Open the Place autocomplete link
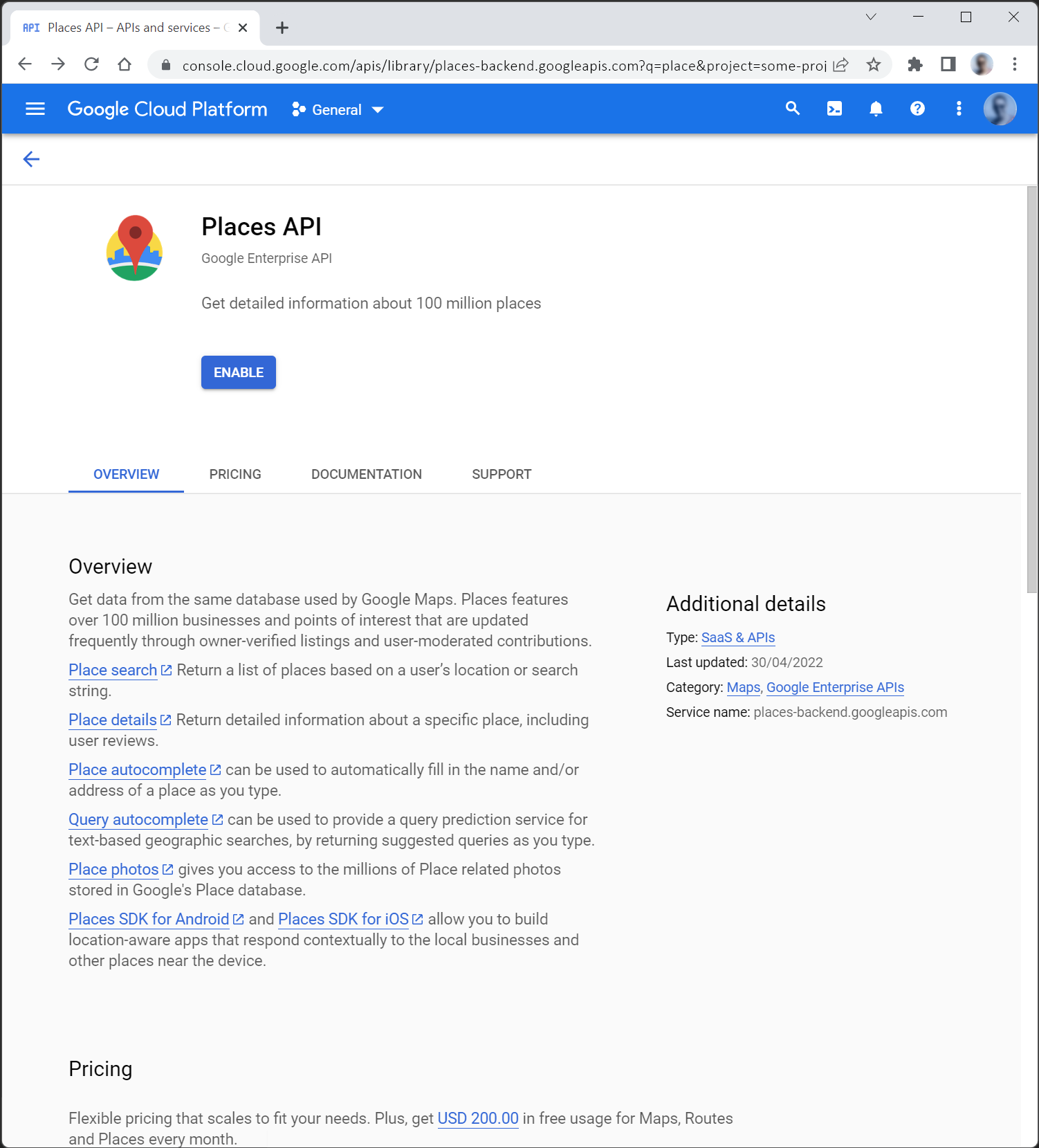This screenshot has width=1039, height=1148. point(138,769)
